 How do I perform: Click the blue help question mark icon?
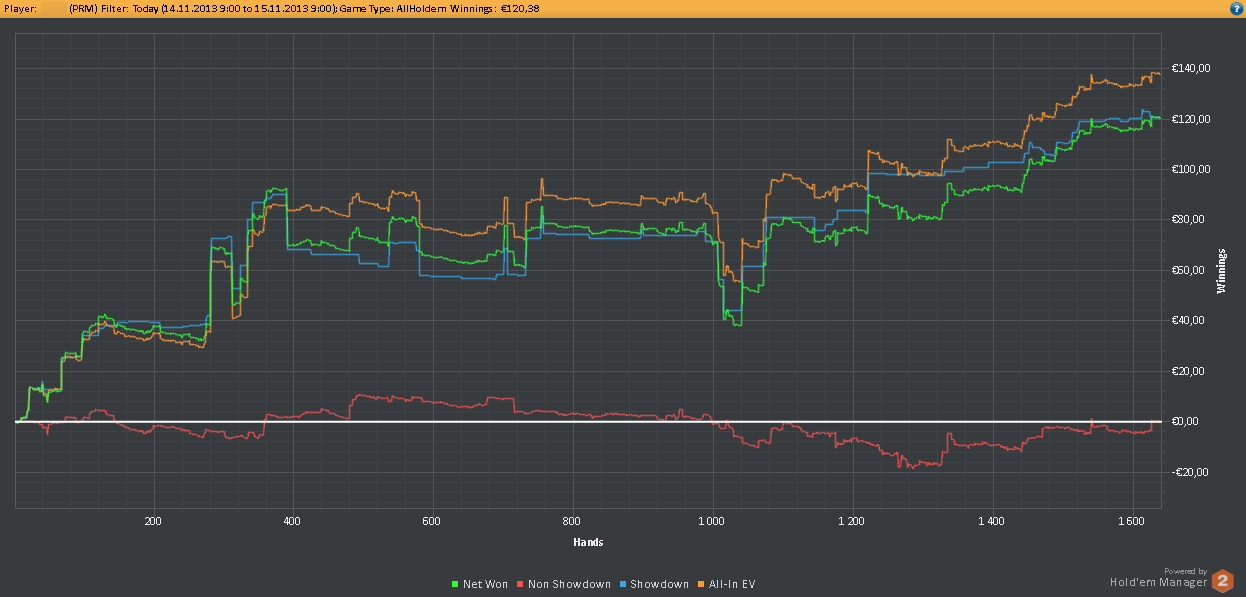tap(1236, 8)
